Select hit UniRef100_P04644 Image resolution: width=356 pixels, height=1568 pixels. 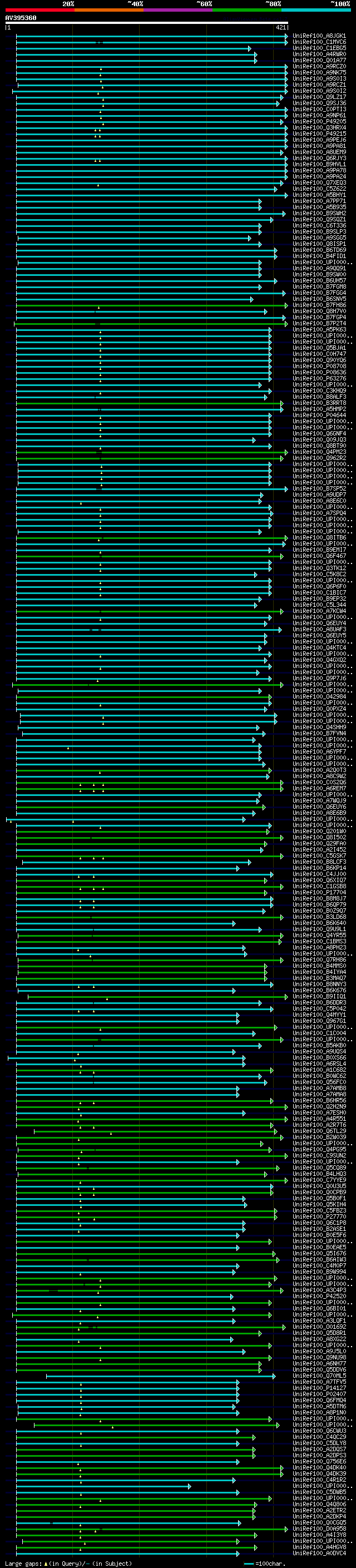319,416
